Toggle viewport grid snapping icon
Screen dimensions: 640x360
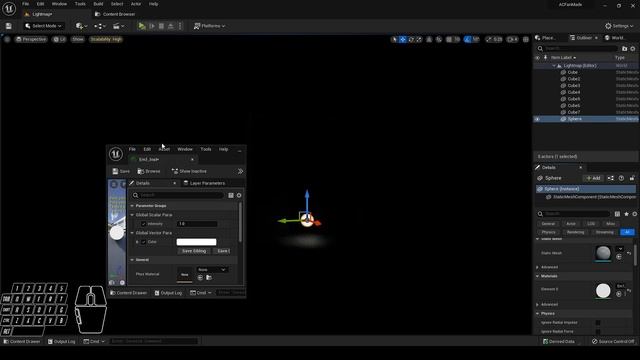pos(449,39)
